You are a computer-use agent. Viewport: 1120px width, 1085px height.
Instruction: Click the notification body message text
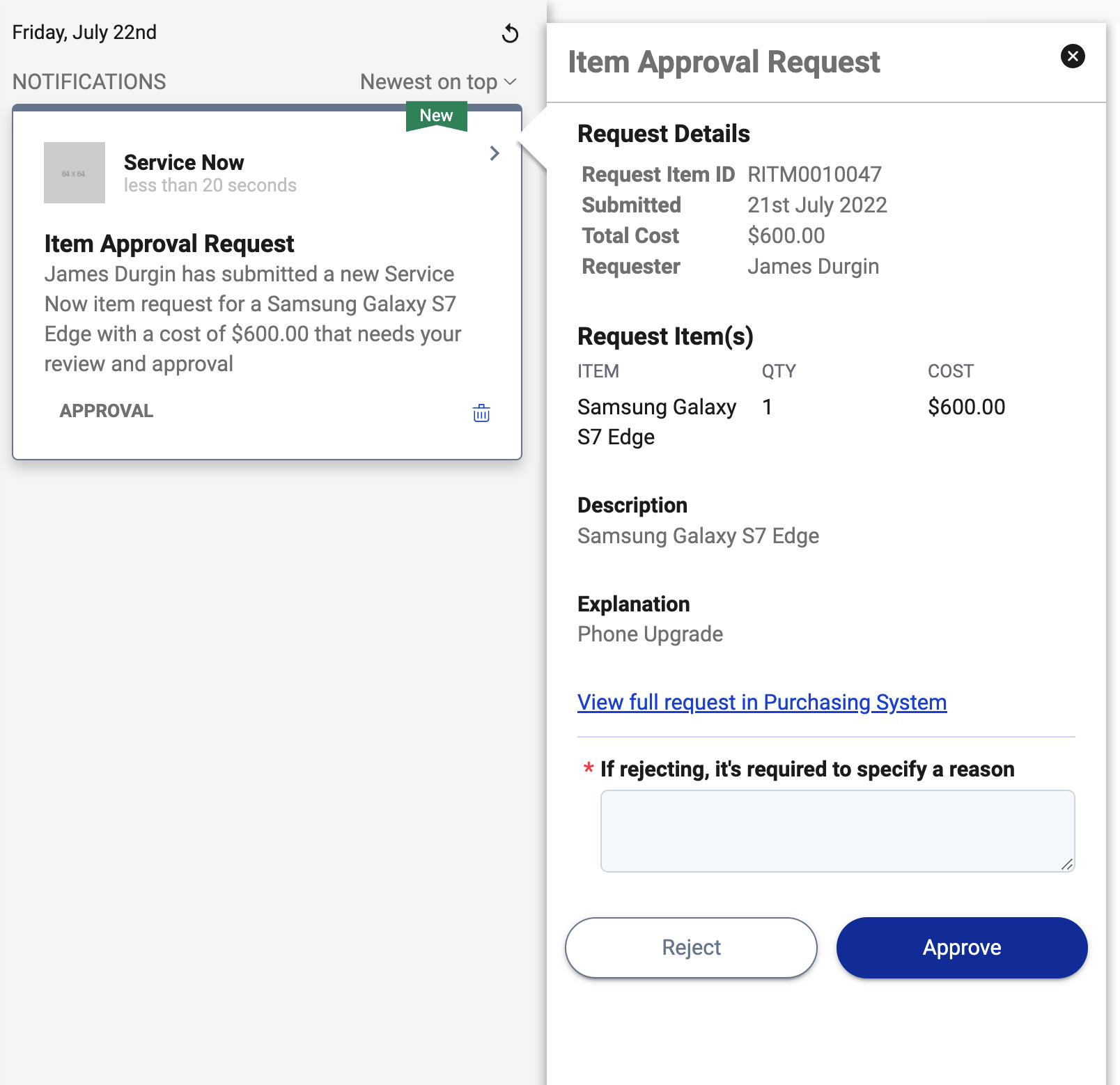click(x=253, y=319)
